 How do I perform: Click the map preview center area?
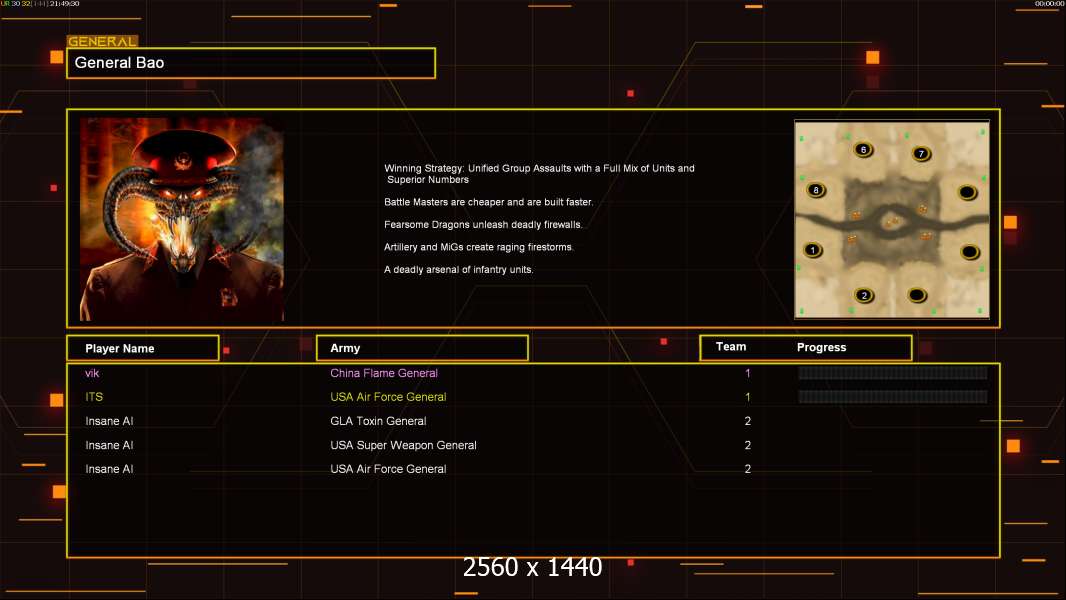(892, 219)
